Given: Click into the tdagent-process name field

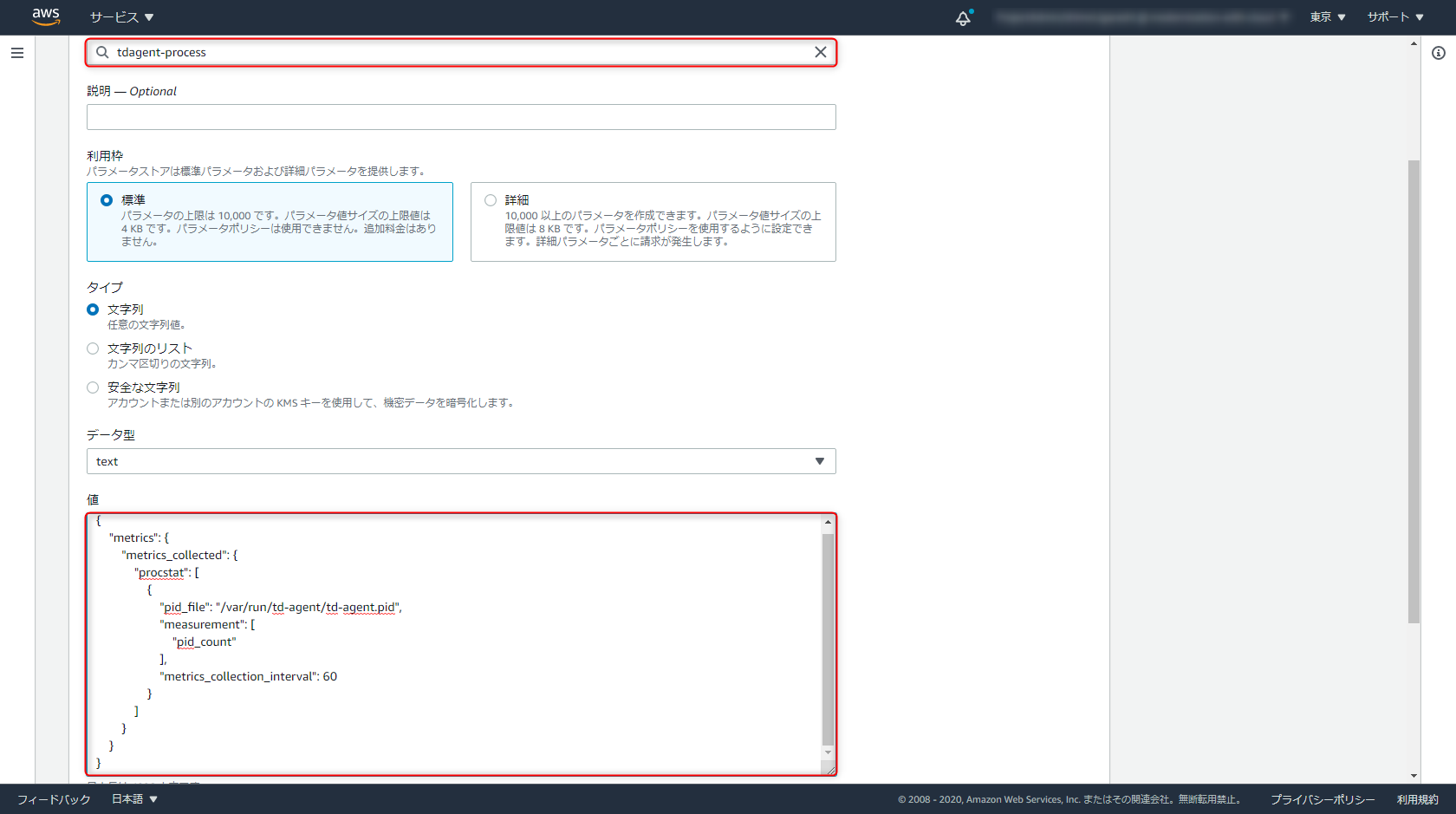Looking at the screenshot, I should [461, 52].
